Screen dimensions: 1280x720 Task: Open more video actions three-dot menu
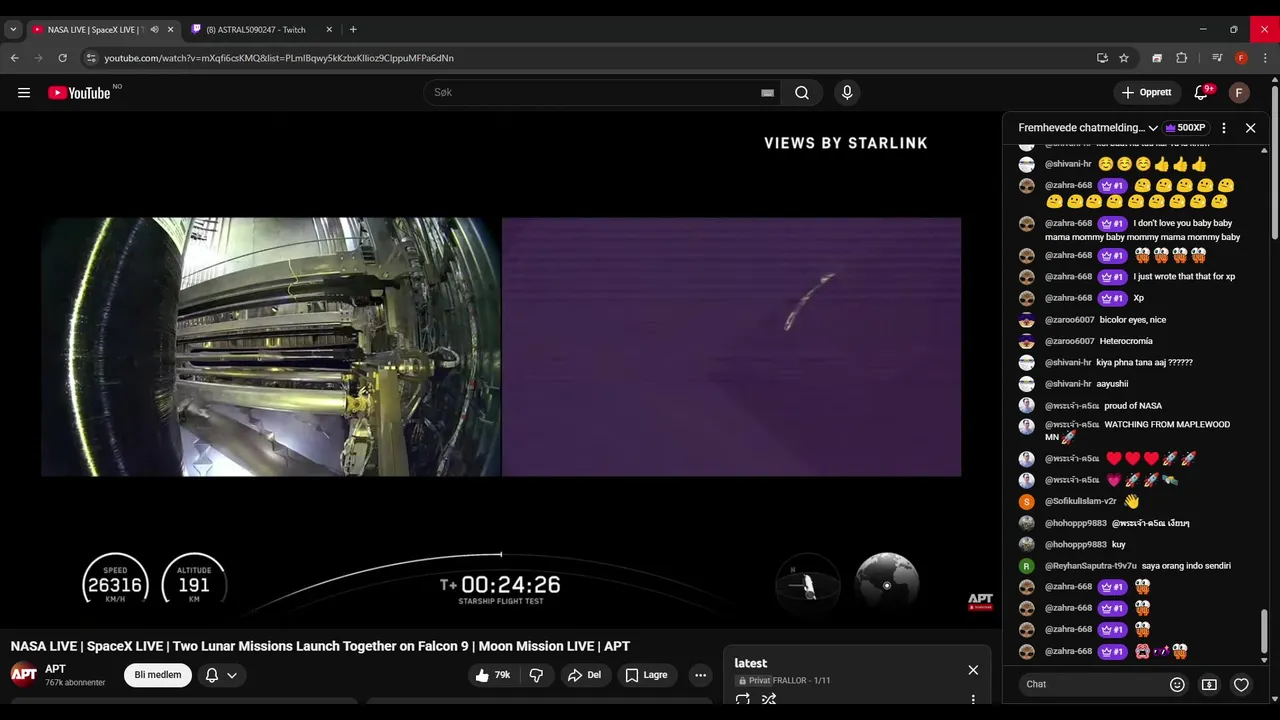click(700, 675)
